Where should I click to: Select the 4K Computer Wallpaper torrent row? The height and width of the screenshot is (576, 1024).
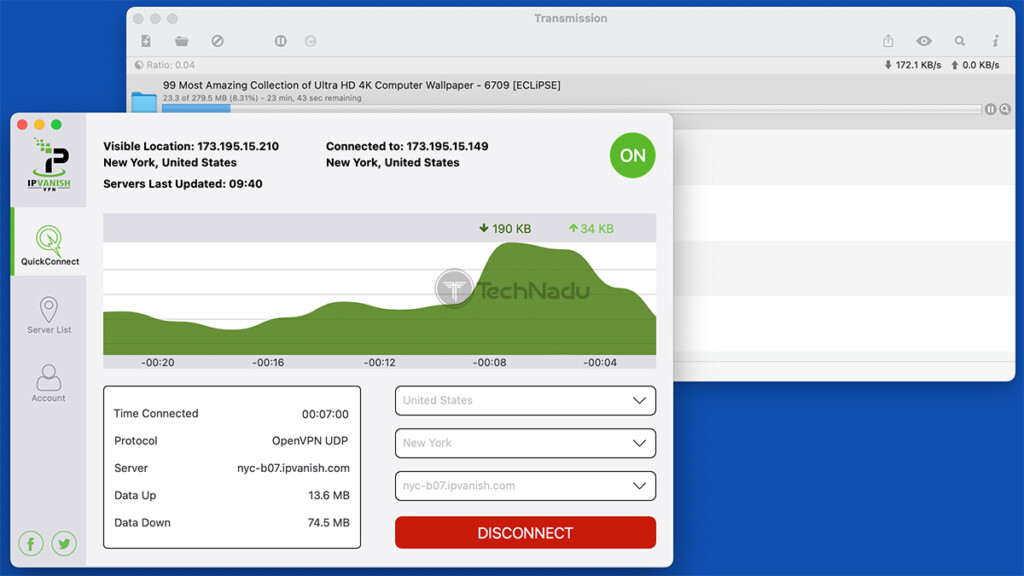pos(571,101)
